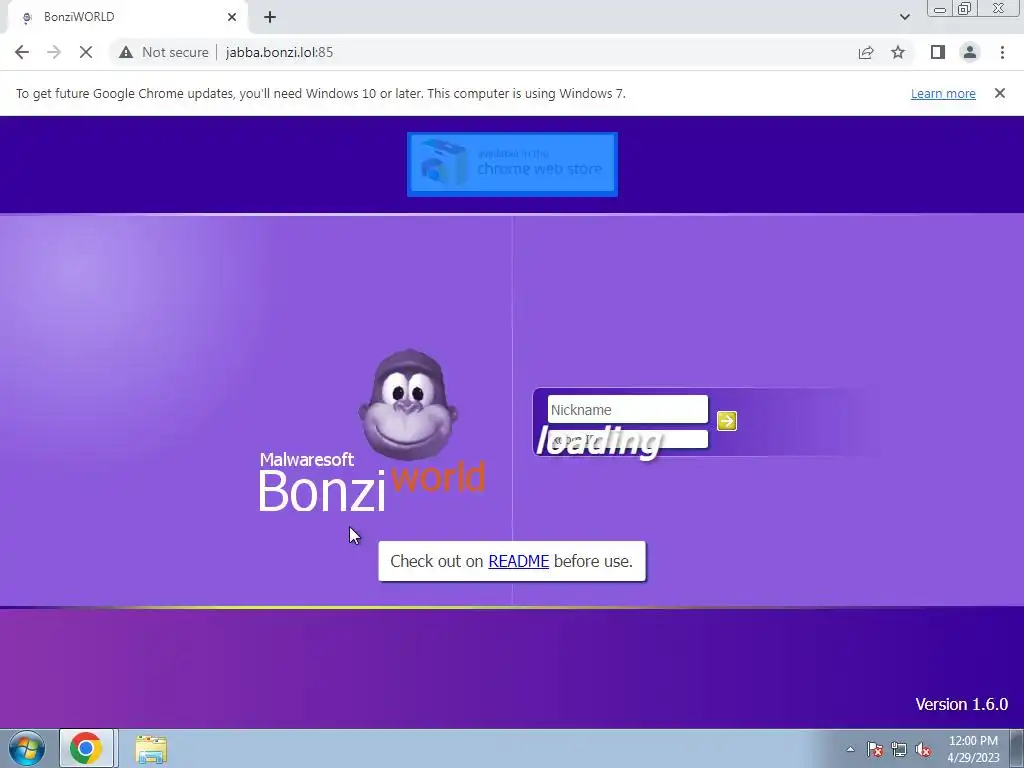
Task: Open Windows Start menu
Action: tap(27, 748)
